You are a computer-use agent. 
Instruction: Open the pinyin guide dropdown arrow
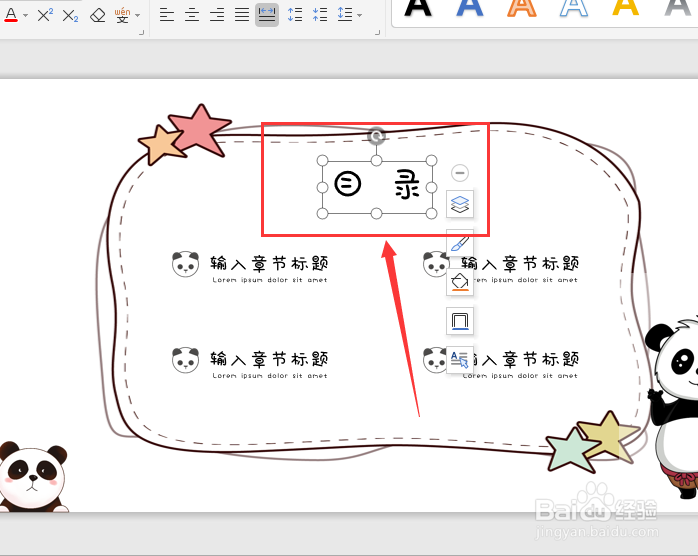(138, 16)
